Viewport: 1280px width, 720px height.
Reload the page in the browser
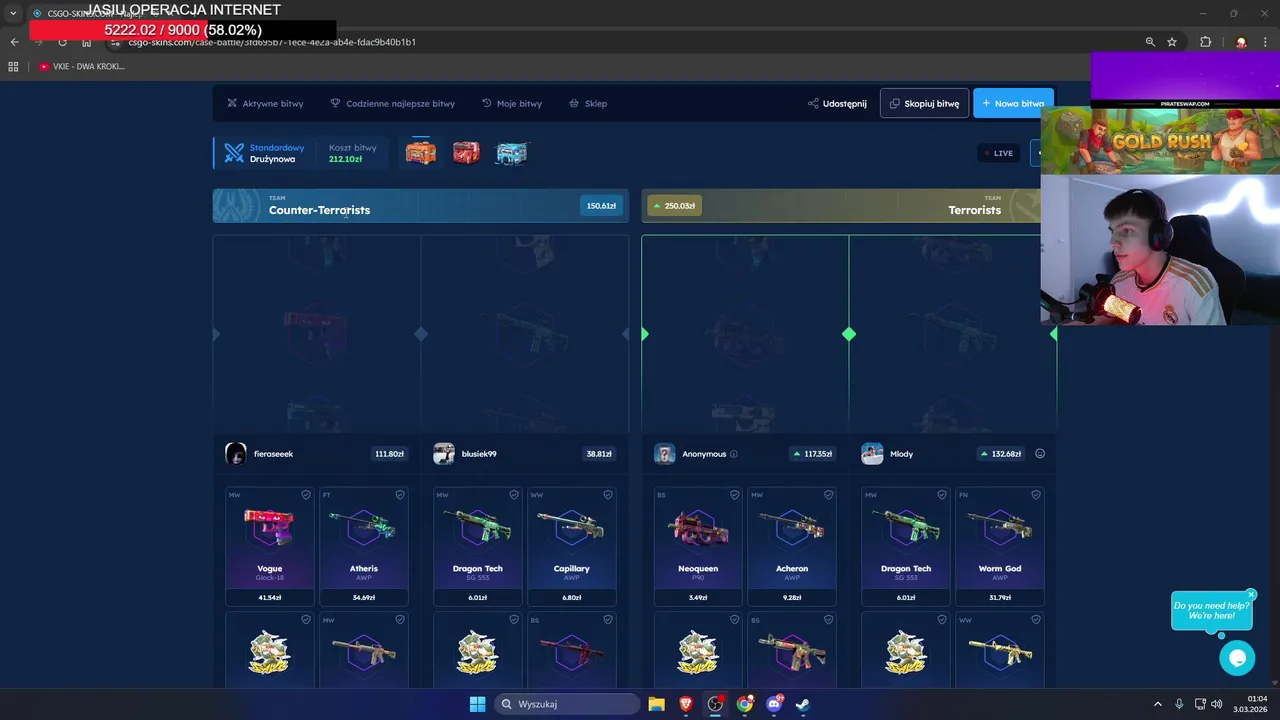62,42
